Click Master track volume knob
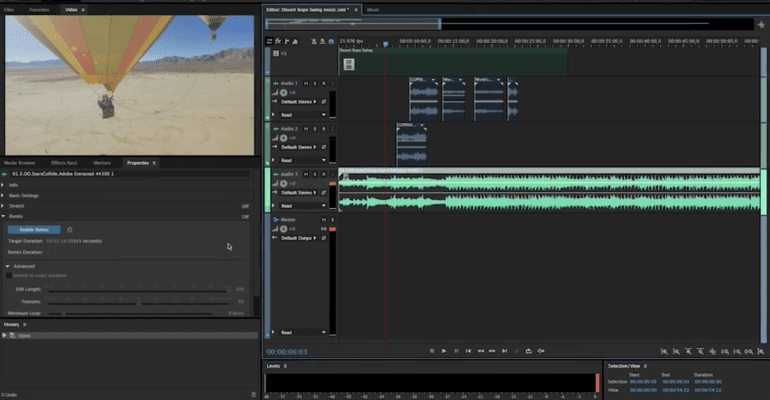Image resolution: width=770 pixels, height=400 pixels. tap(283, 229)
